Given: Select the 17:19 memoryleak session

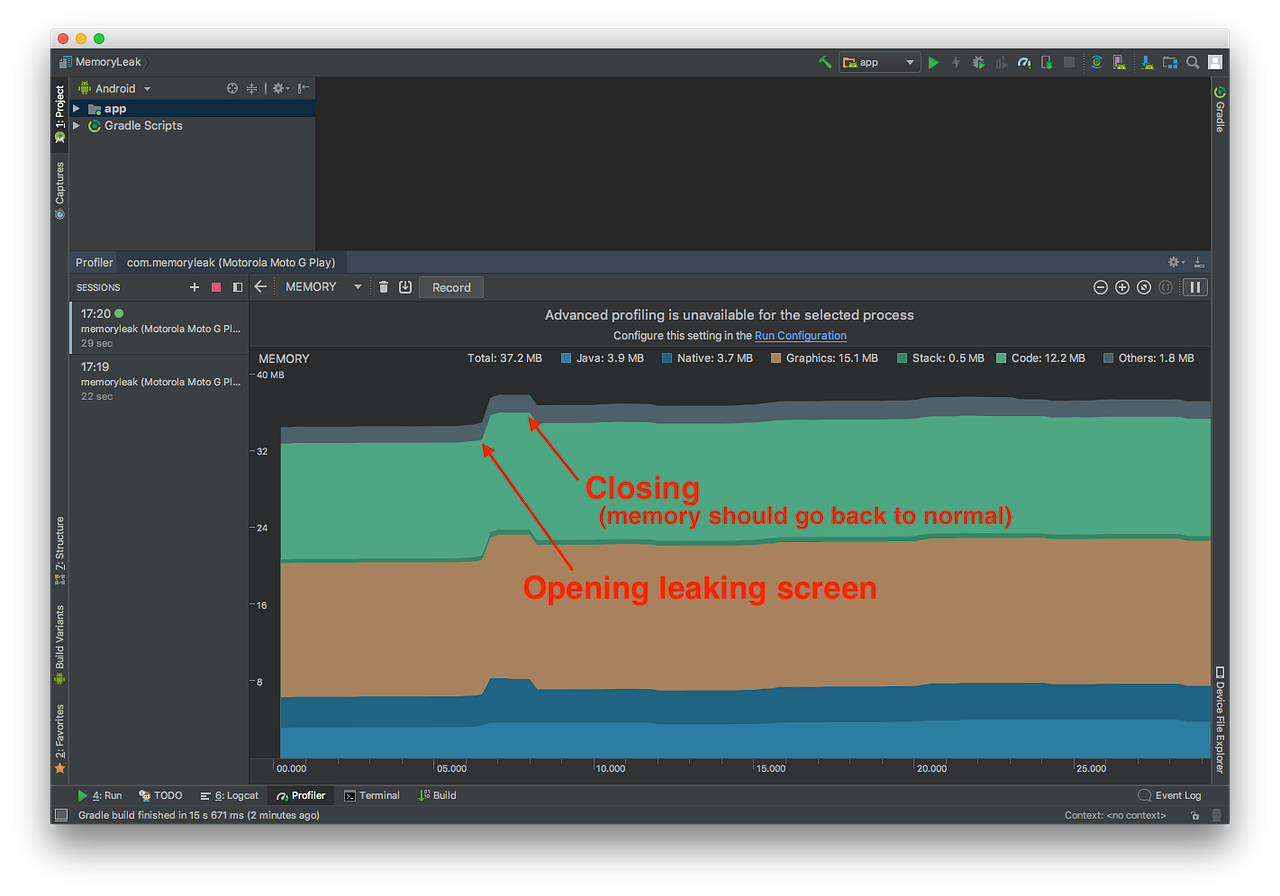Looking at the screenshot, I should 157,381.
